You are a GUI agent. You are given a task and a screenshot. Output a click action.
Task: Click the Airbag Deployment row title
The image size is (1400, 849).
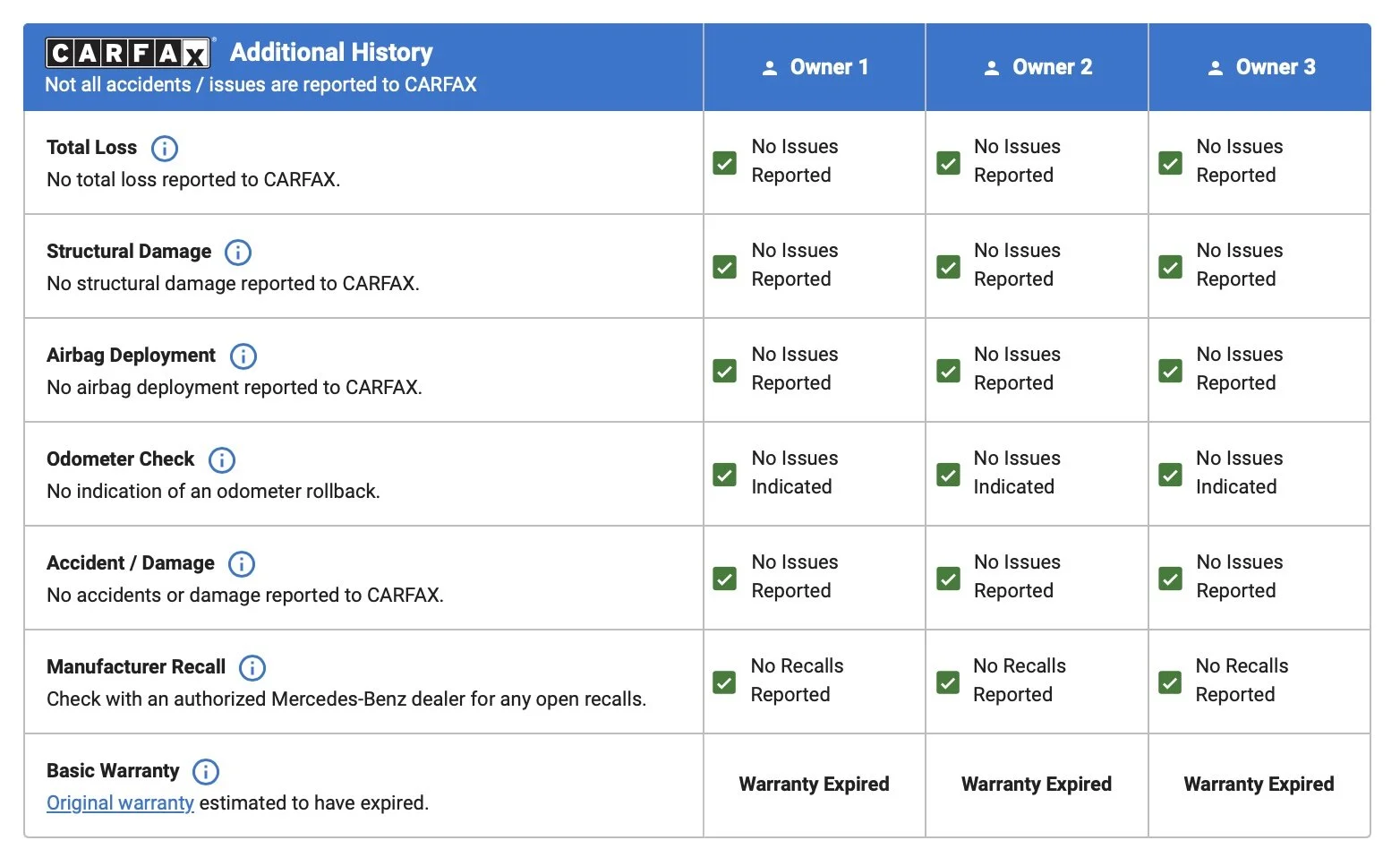pos(131,356)
